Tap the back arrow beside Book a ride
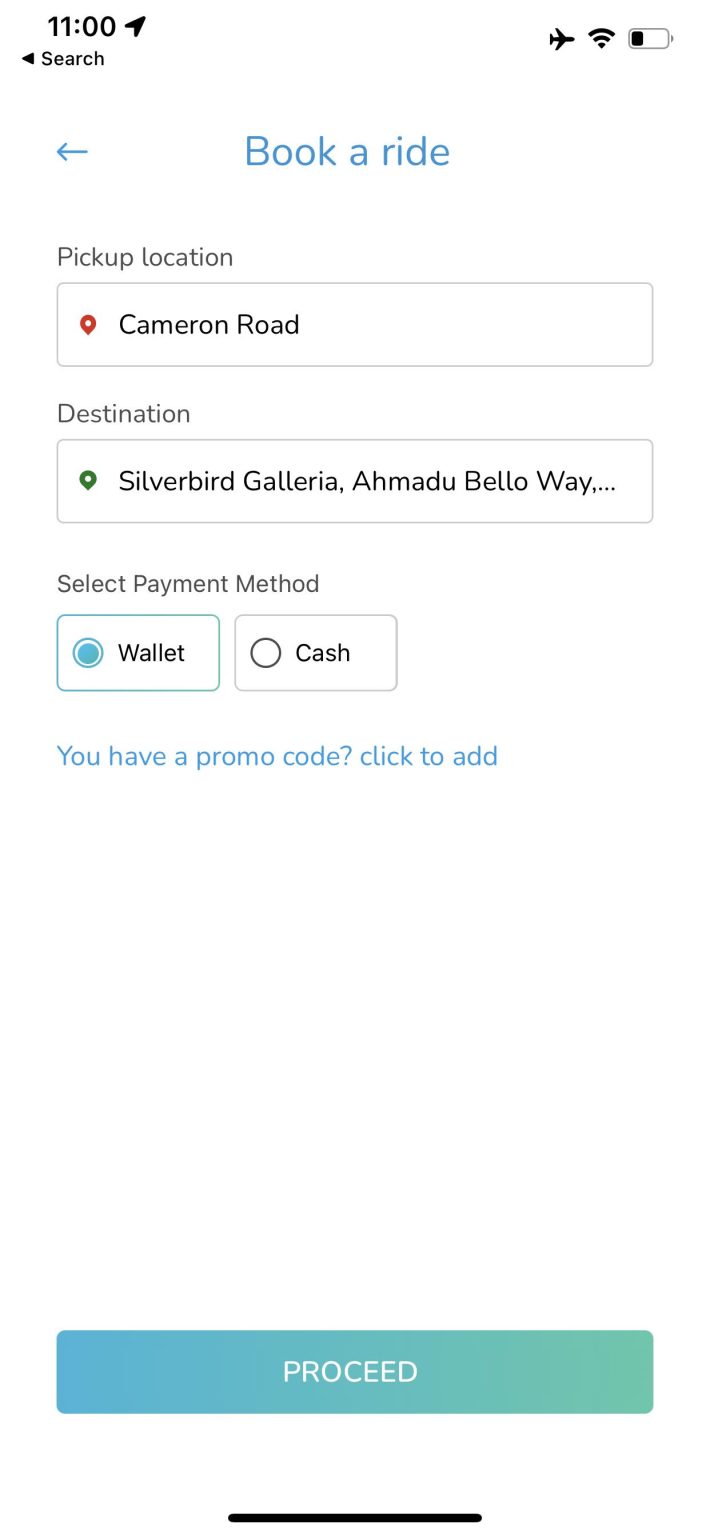This screenshot has height=1536, width=710. tap(70, 151)
